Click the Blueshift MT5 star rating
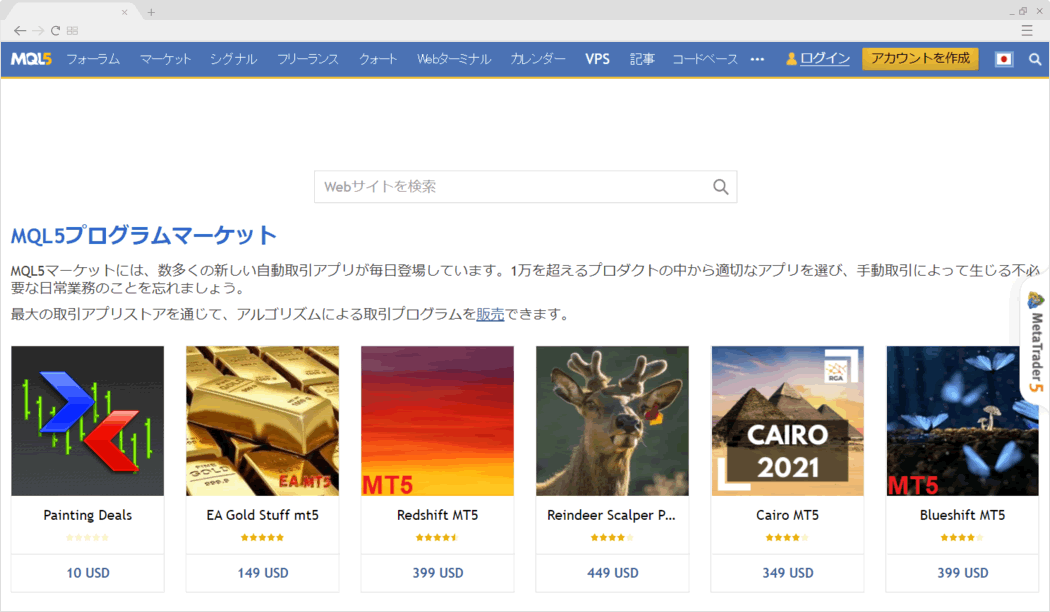This screenshot has height=612, width=1050. click(x=962, y=538)
